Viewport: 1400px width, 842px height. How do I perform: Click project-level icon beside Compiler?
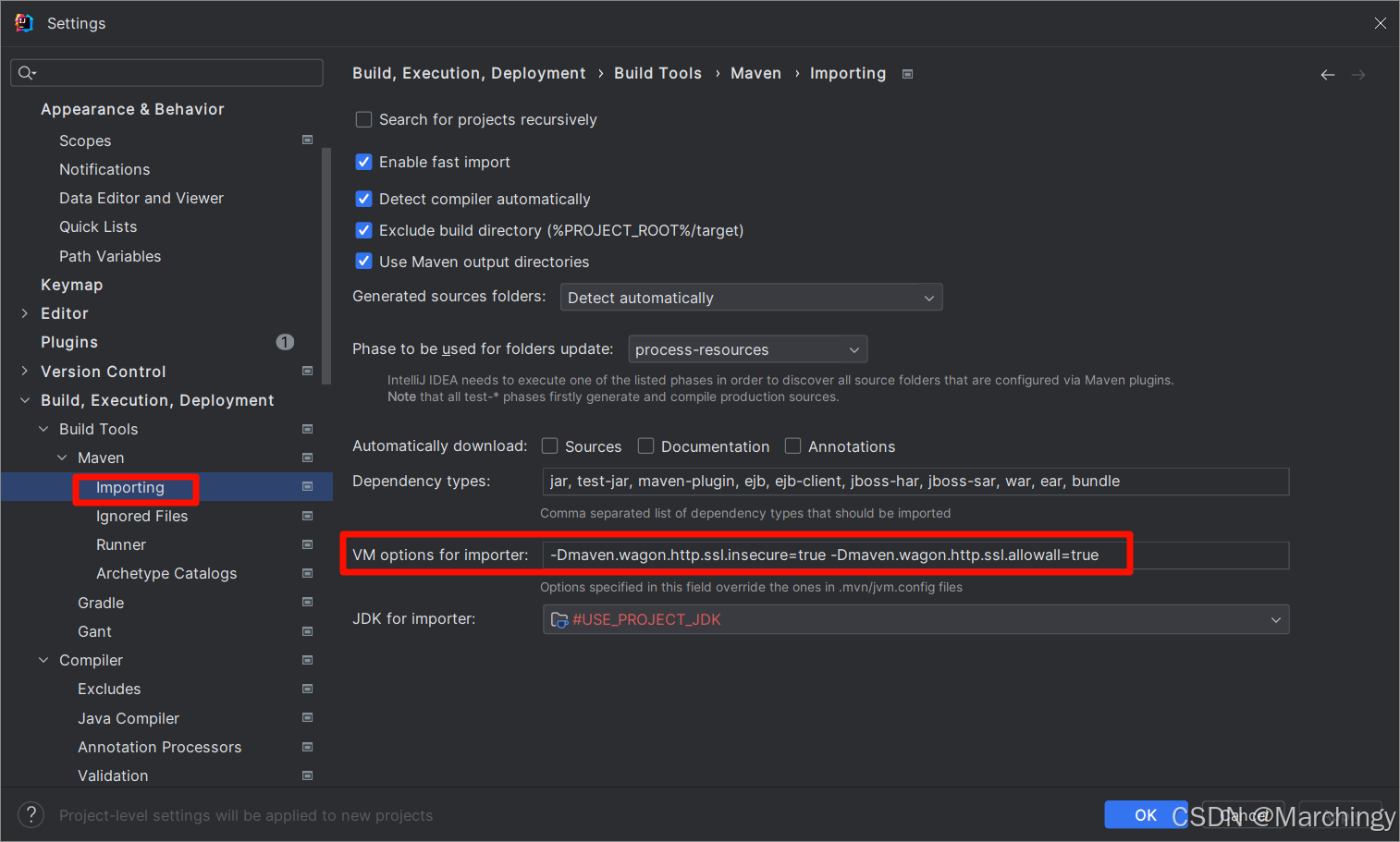(308, 660)
